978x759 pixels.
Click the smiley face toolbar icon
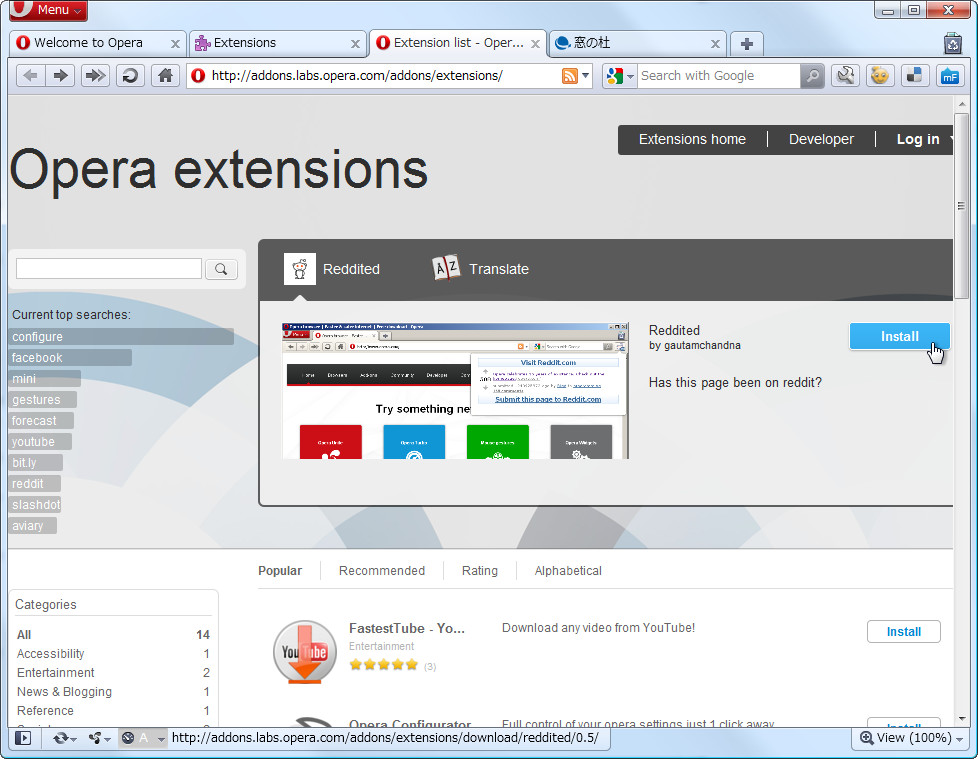pyautogui.click(x=879, y=75)
